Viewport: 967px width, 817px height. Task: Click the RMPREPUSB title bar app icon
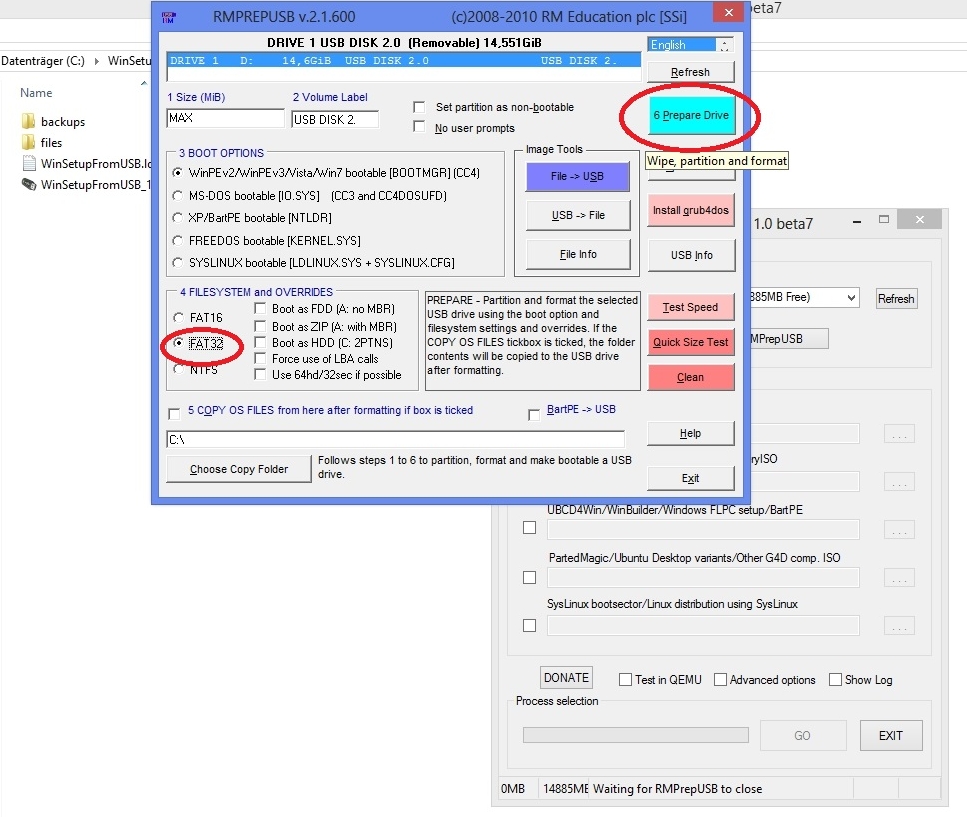169,17
